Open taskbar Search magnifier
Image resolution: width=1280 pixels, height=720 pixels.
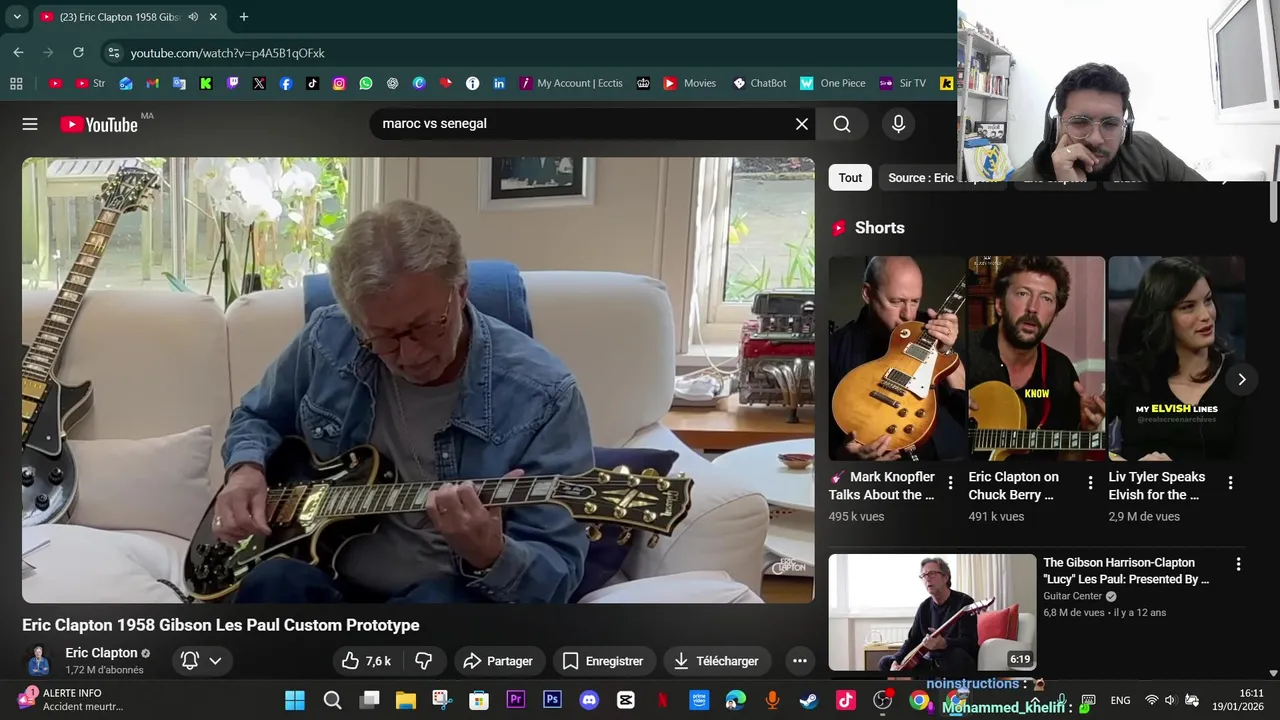(x=332, y=700)
